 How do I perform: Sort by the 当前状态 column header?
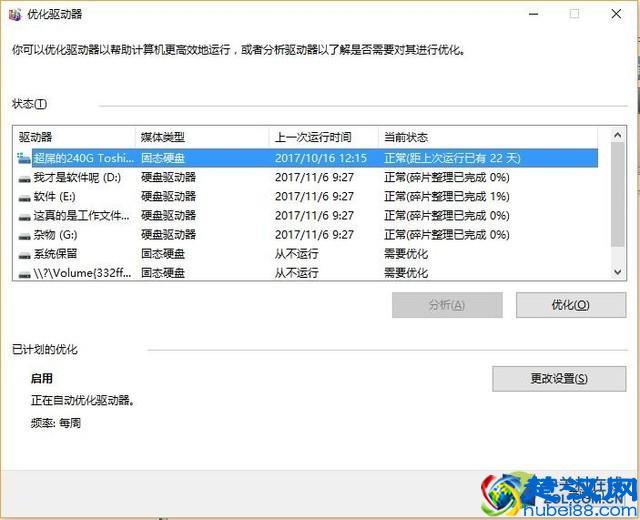pos(488,137)
